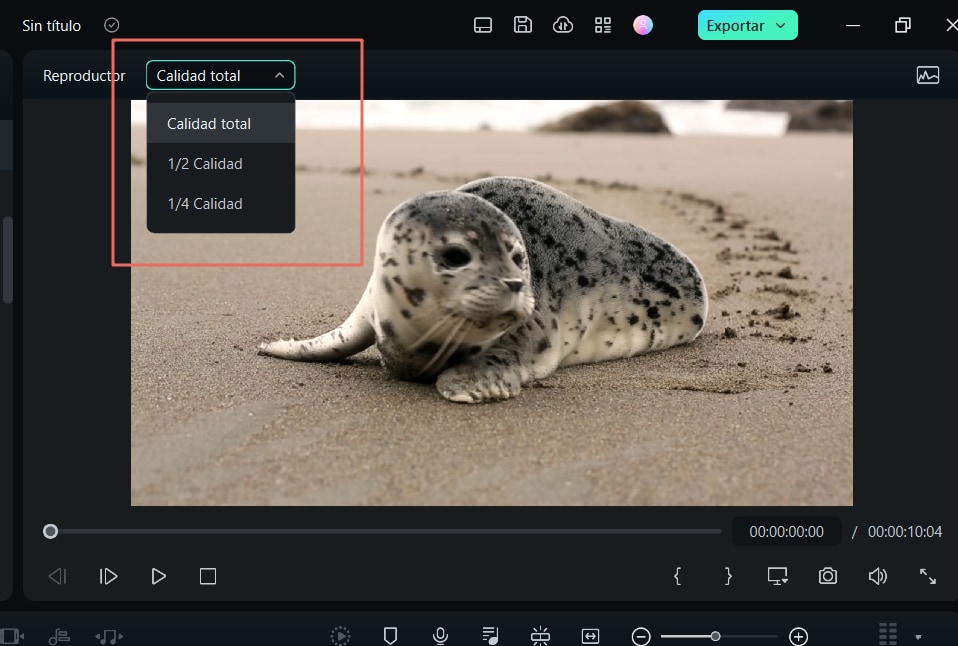
Task: Click the layout mode icon in title bar
Action: tap(483, 25)
